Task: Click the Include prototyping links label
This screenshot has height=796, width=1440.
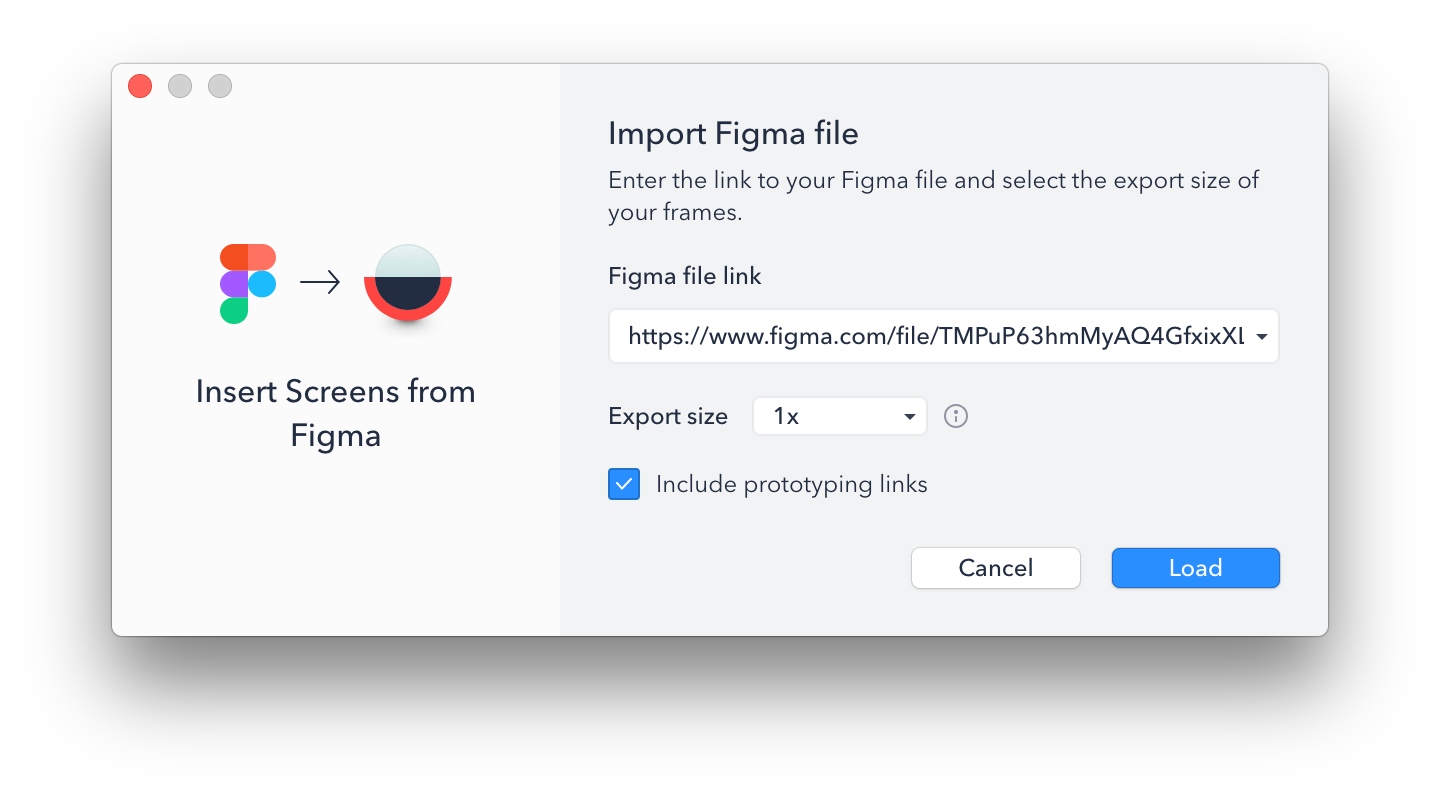Action: (792, 485)
